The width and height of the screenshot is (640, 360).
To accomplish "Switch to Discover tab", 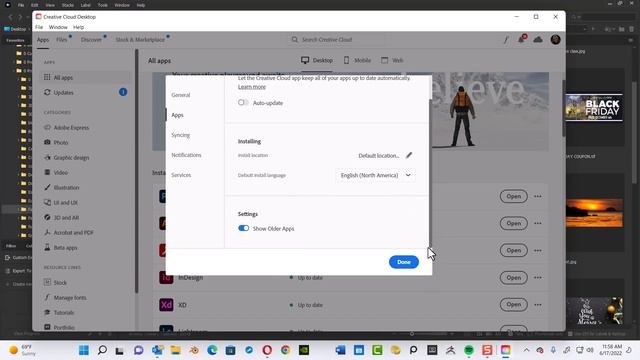I will (91, 40).
